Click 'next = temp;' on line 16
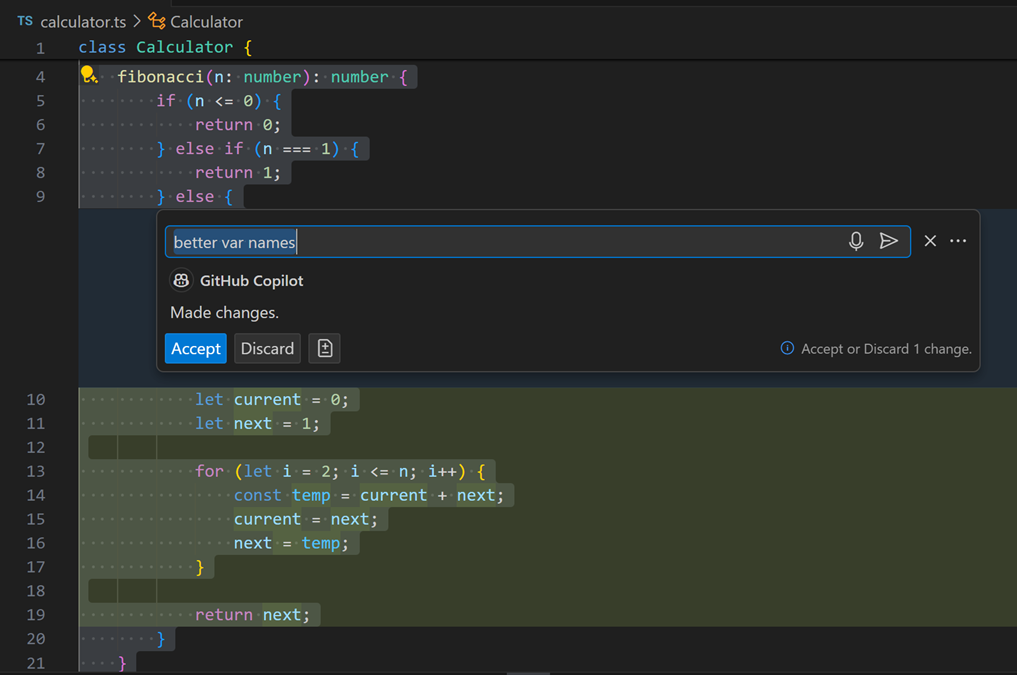The image size is (1017, 675). [x=291, y=543]
